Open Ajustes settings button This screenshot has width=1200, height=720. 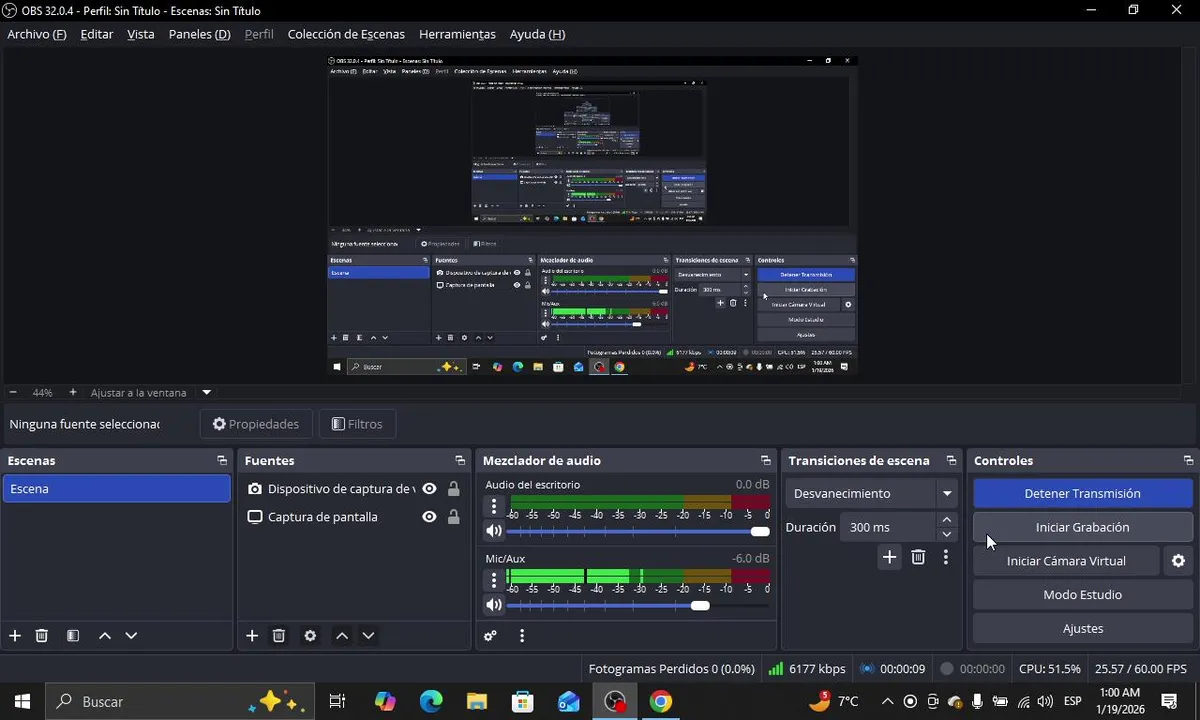click(x=1082, y=629)
